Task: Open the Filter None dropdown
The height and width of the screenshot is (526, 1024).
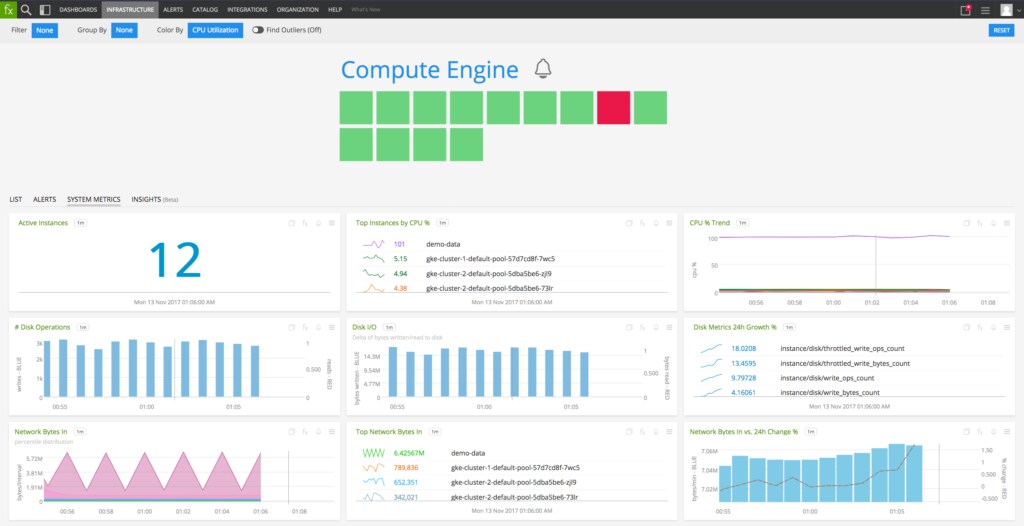Action: click(44, 30)
